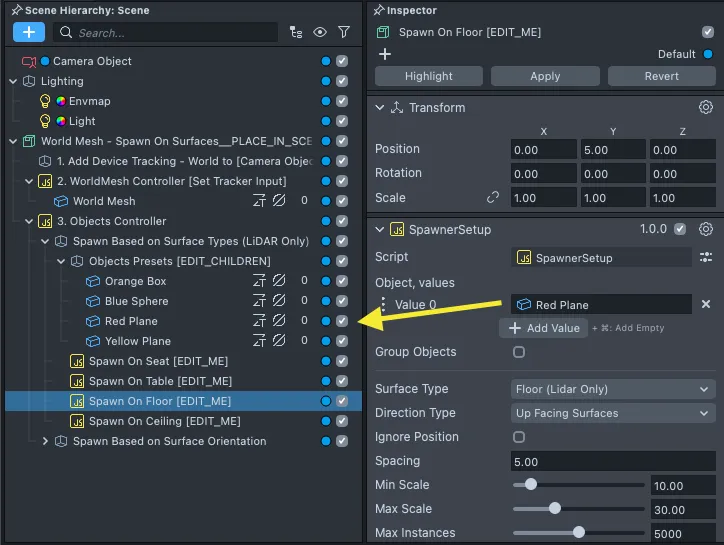Select the Blue Sphere object in hierarchy
724x545 pixels.
pos(136,301)
